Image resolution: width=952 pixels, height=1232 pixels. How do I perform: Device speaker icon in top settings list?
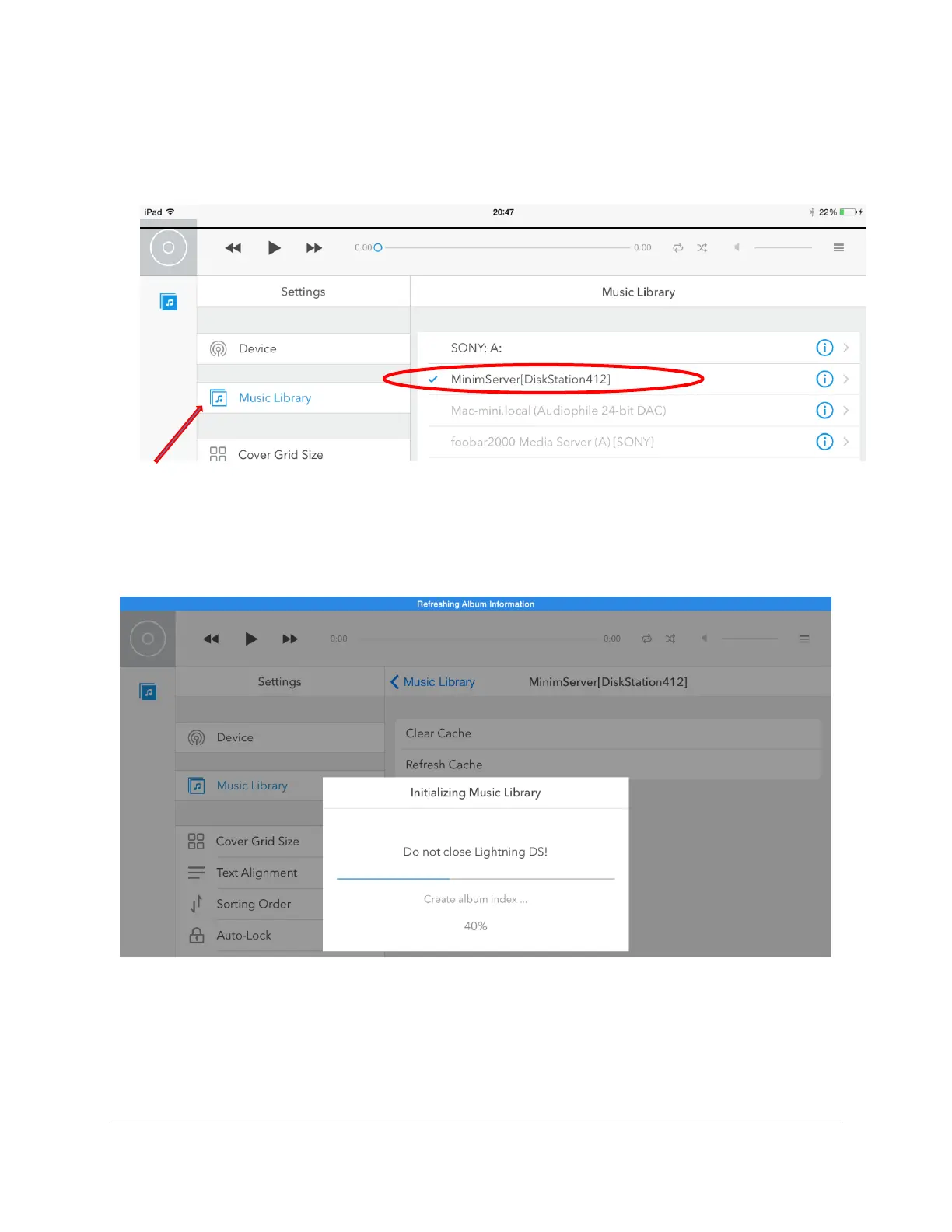219,348
